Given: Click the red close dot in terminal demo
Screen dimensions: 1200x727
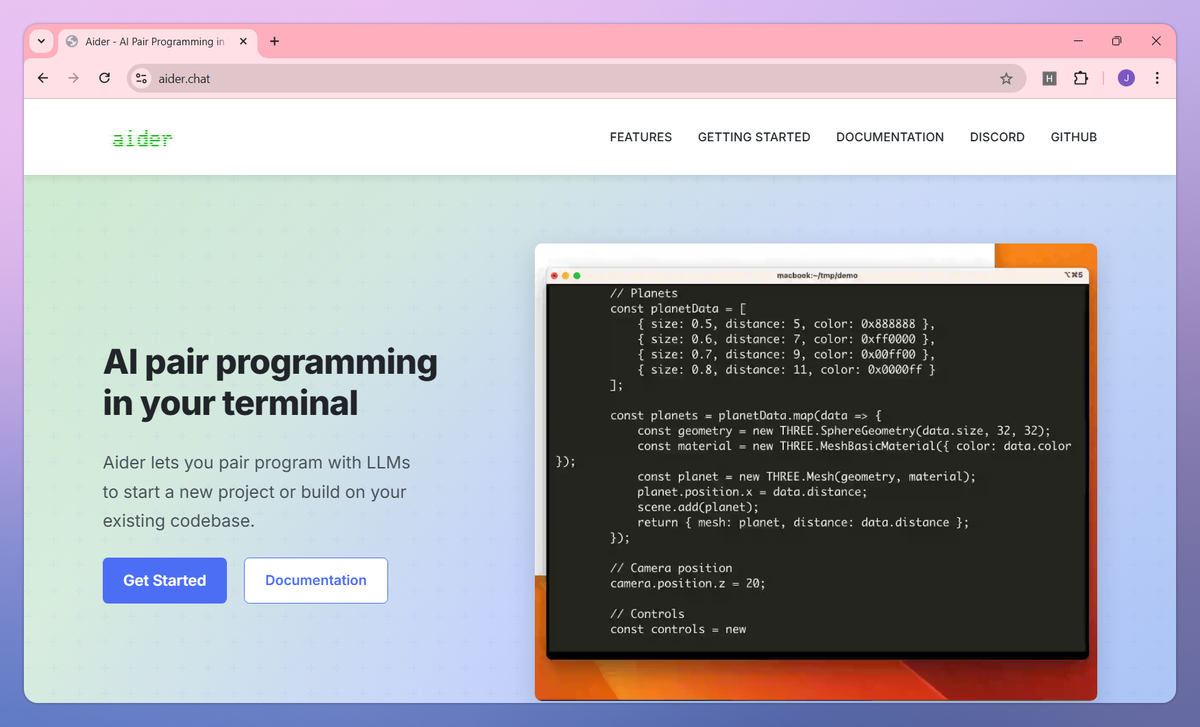Looking at the screenshot, I should pyautogui.click(x=553, y=275).
